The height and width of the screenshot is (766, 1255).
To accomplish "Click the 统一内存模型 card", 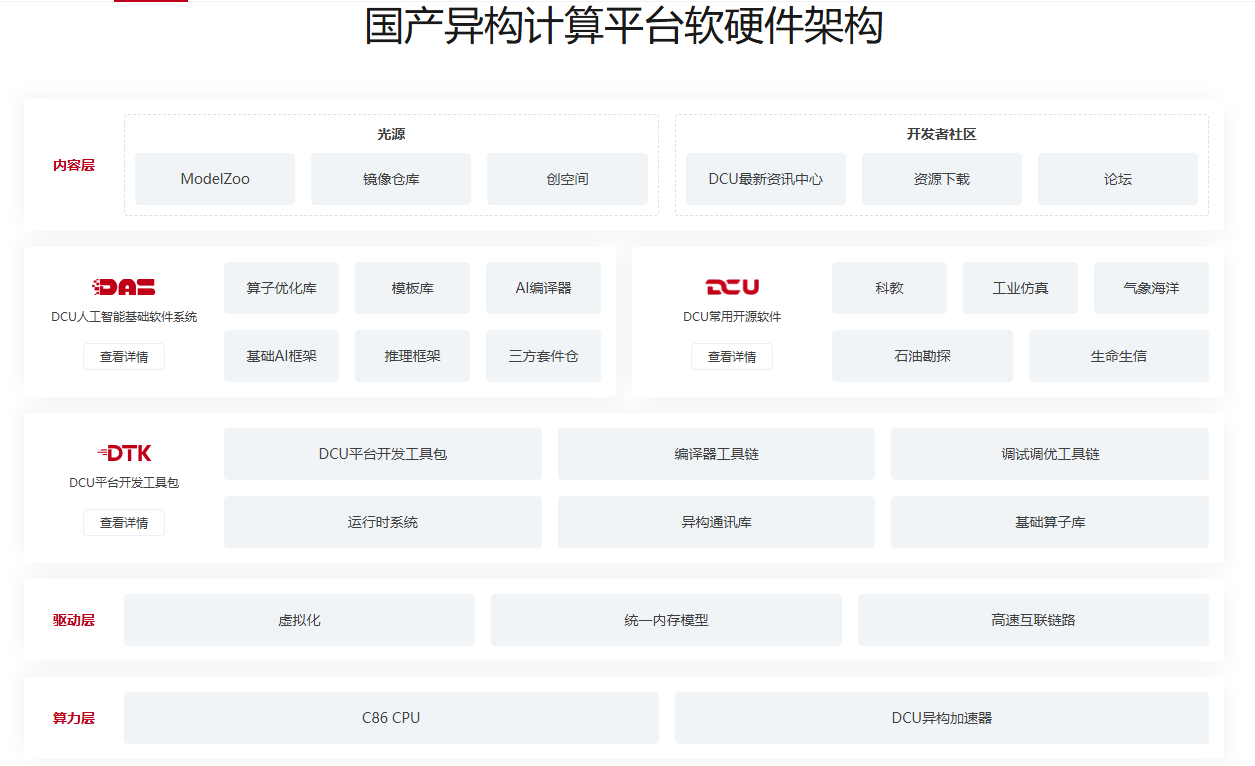I will [666, 620].
